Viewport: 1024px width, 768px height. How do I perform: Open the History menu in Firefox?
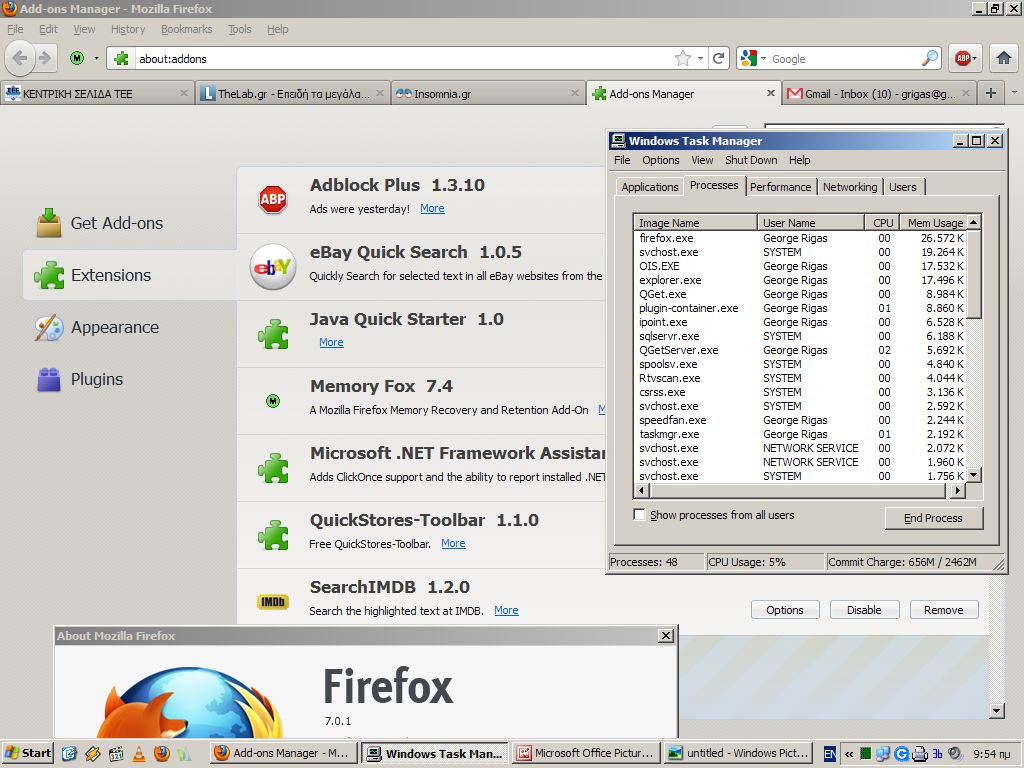128,29
